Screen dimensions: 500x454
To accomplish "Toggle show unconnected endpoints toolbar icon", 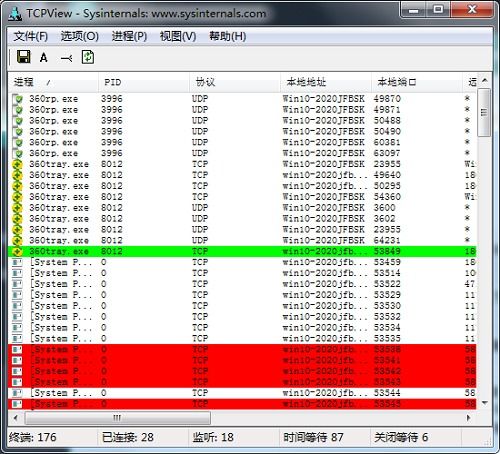I will click(x=67, y=59).
